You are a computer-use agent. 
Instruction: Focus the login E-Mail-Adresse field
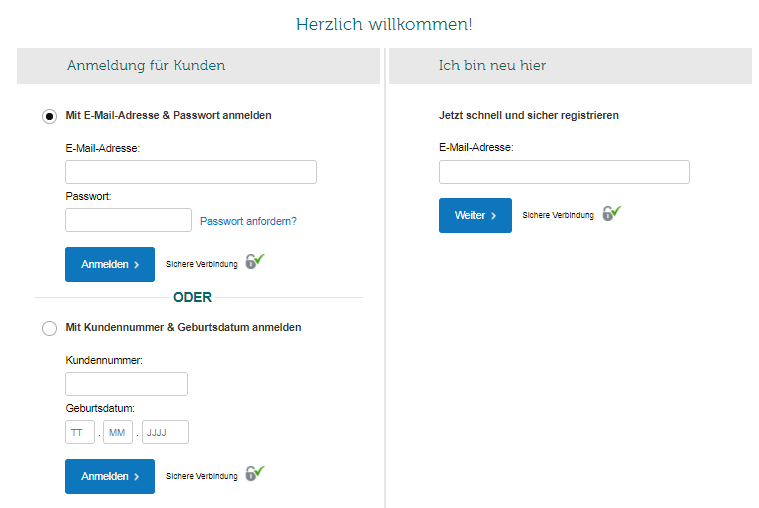tap(190, 172)
